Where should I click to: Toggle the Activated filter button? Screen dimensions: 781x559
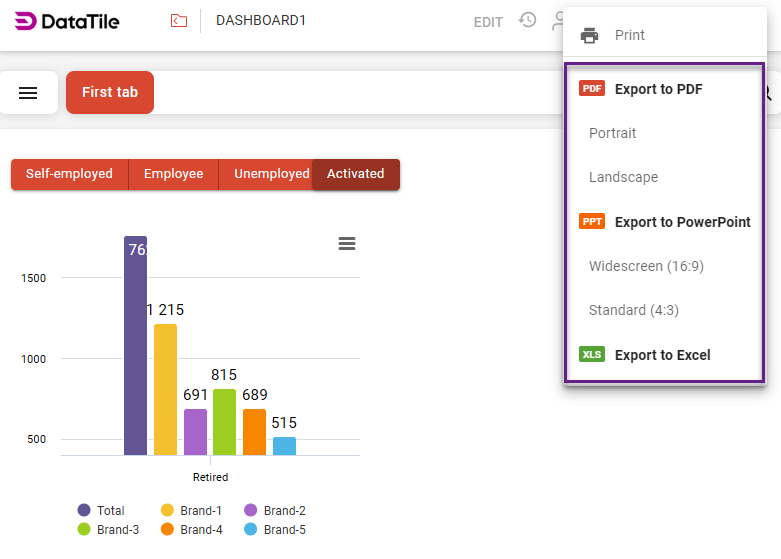pyautogui.click(x=355, y=174)
